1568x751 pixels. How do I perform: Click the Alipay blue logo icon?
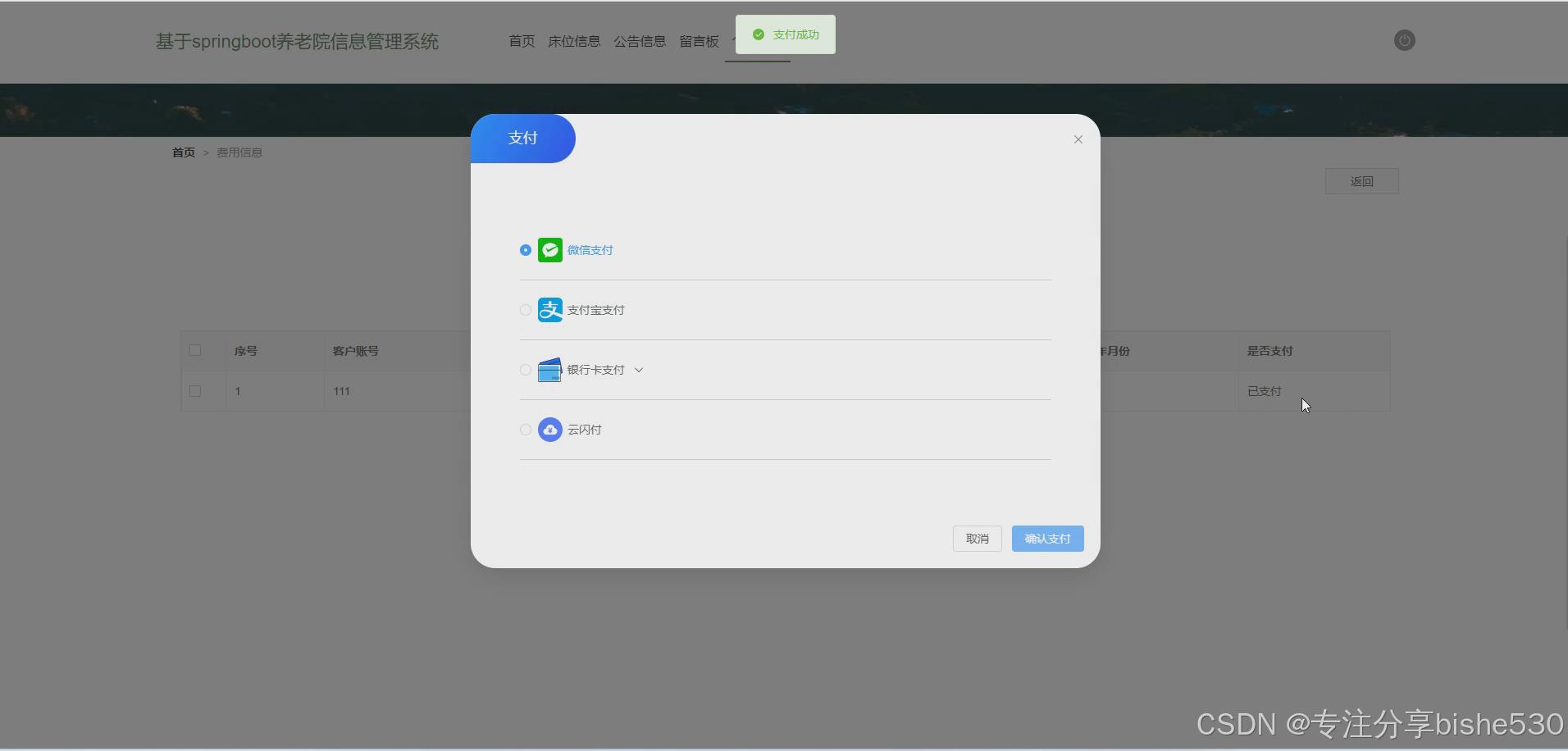point(549,310)
